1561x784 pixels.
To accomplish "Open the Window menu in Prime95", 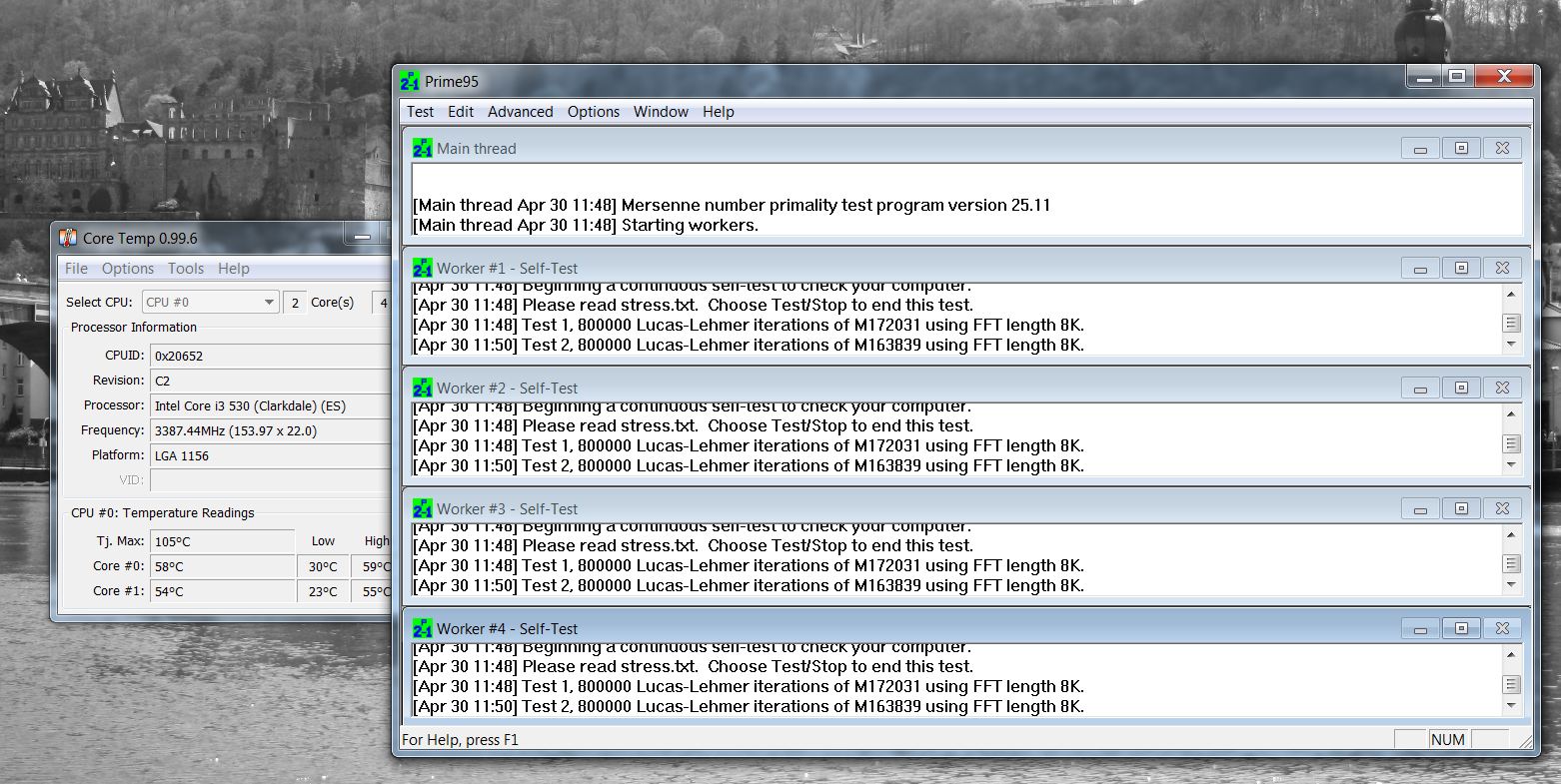I will pos(661,112).
